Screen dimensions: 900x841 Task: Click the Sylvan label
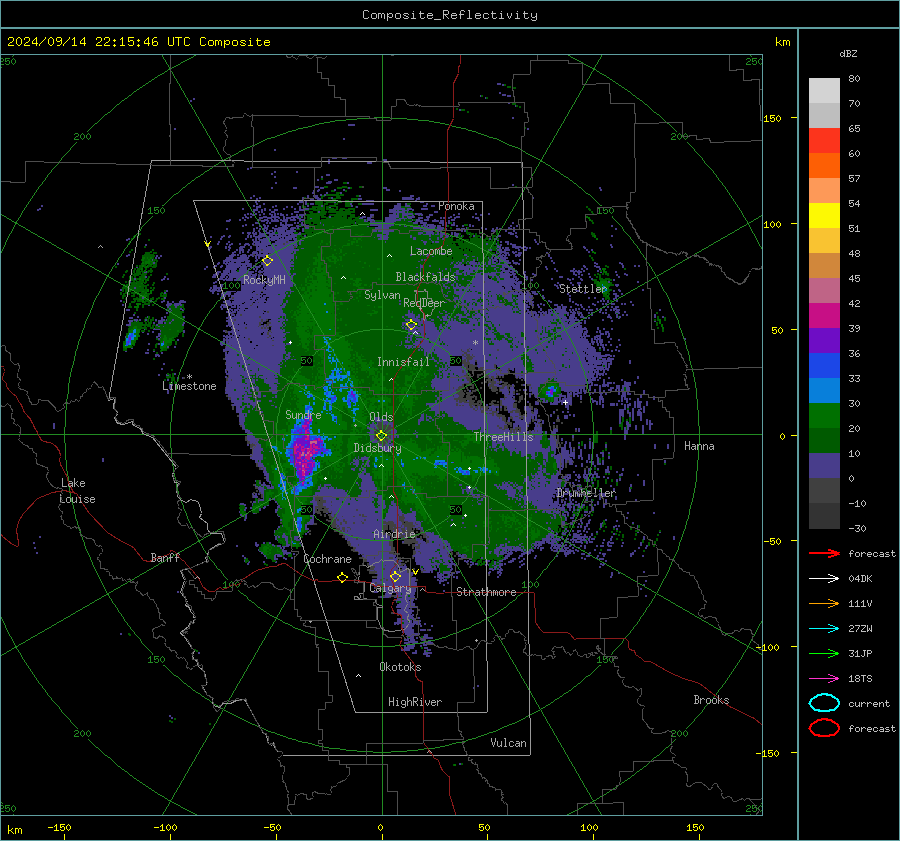[x=382, y=295]
